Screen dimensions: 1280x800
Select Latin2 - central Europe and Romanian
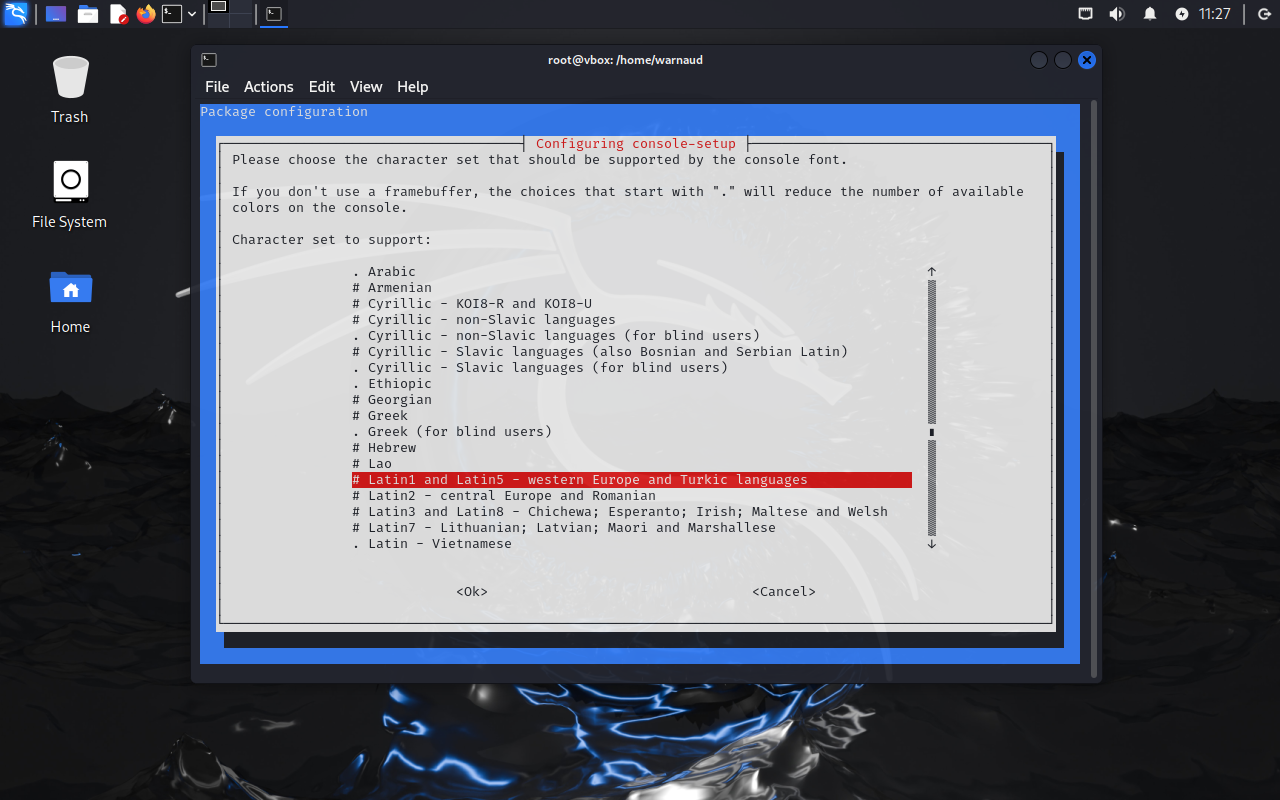point(511,496)
